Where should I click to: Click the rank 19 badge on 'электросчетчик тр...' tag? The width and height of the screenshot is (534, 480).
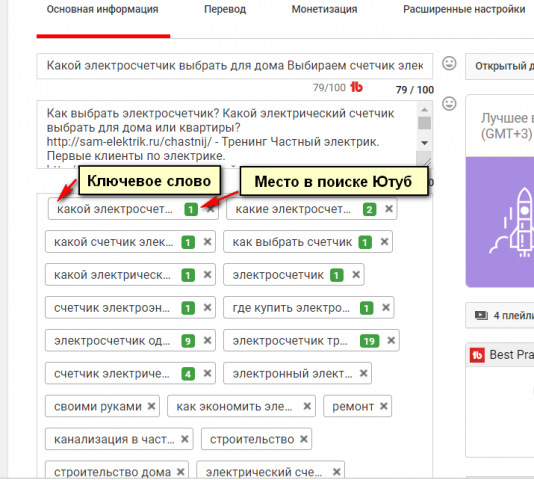(x=370, y=341)
